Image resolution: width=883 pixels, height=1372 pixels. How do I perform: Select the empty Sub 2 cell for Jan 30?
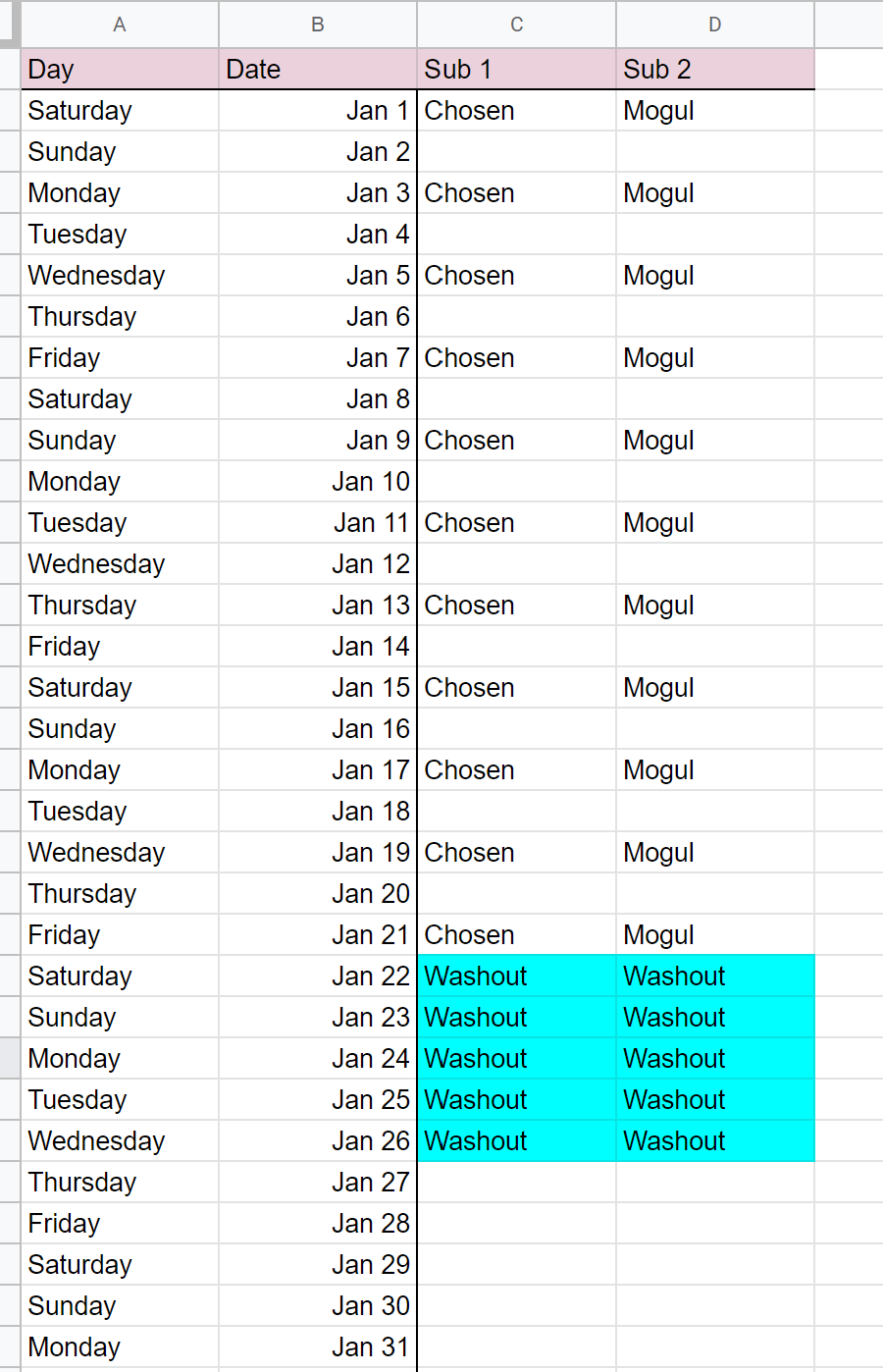[x=715, y=1306]
